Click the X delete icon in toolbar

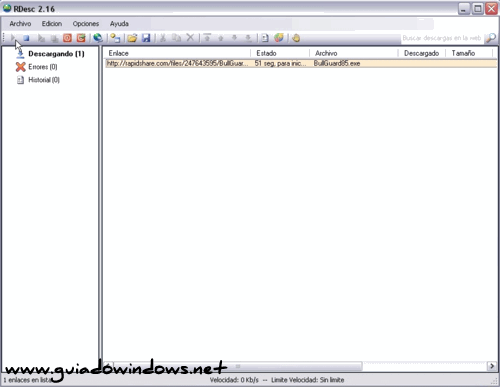tap(190, 38)
